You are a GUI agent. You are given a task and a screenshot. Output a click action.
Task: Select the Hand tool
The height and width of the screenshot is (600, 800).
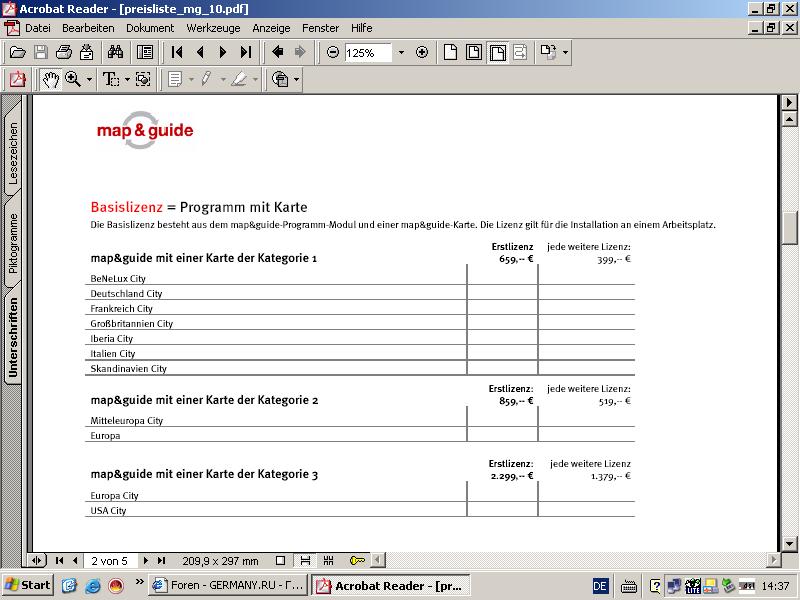click(x=51, y=80)
